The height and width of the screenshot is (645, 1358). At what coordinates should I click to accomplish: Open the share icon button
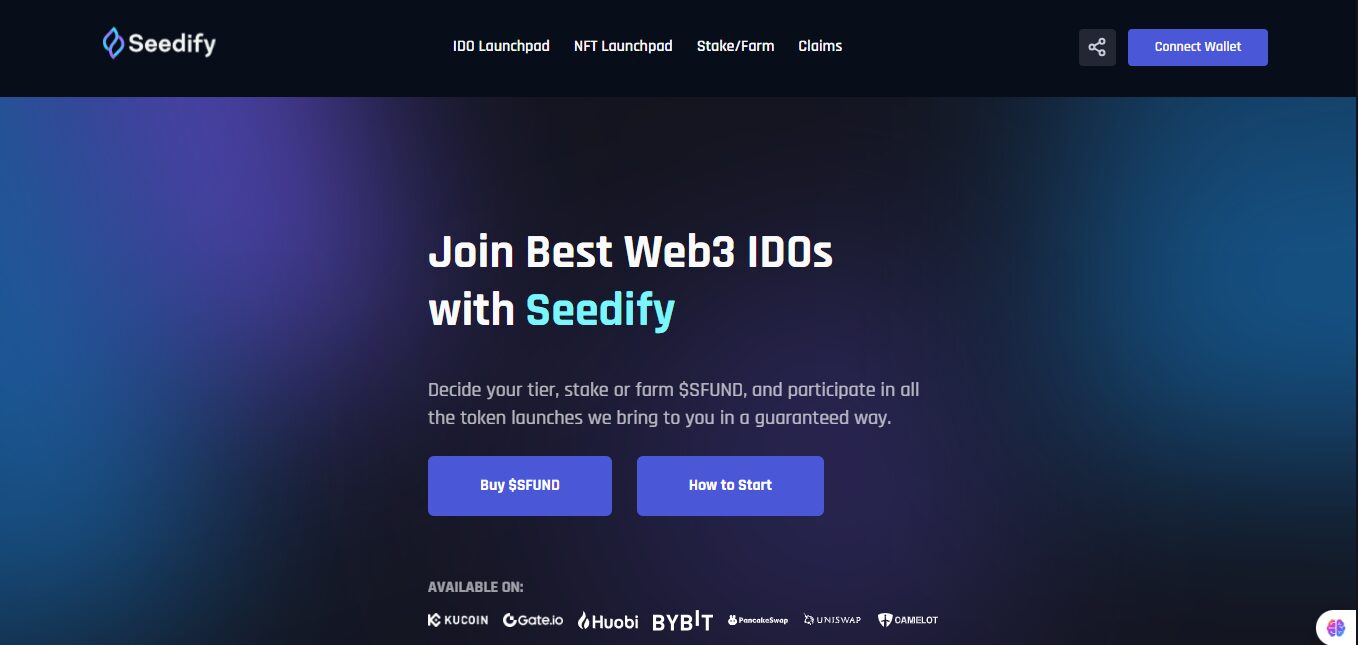[1097, 47]
